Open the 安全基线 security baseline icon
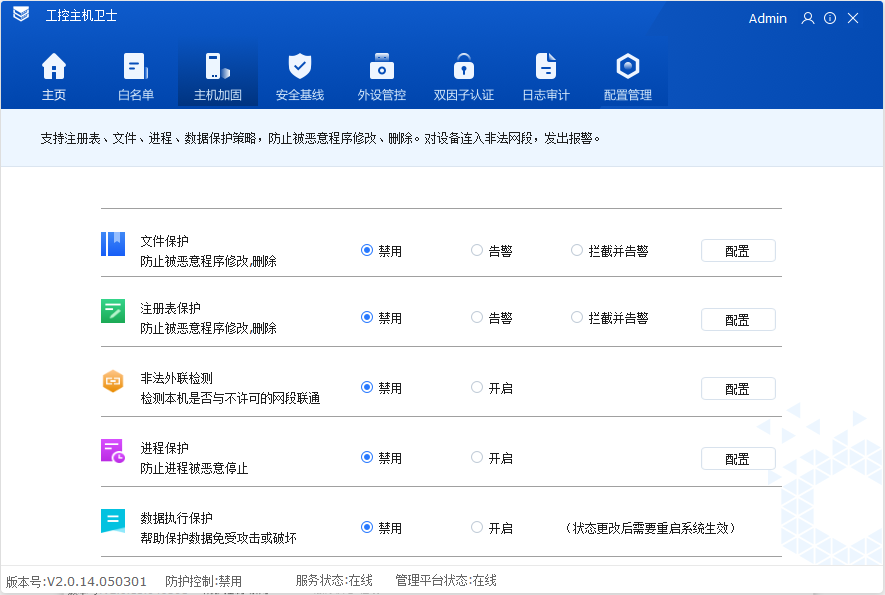Viewport: 885px width, 595px height. coord(299,68)
